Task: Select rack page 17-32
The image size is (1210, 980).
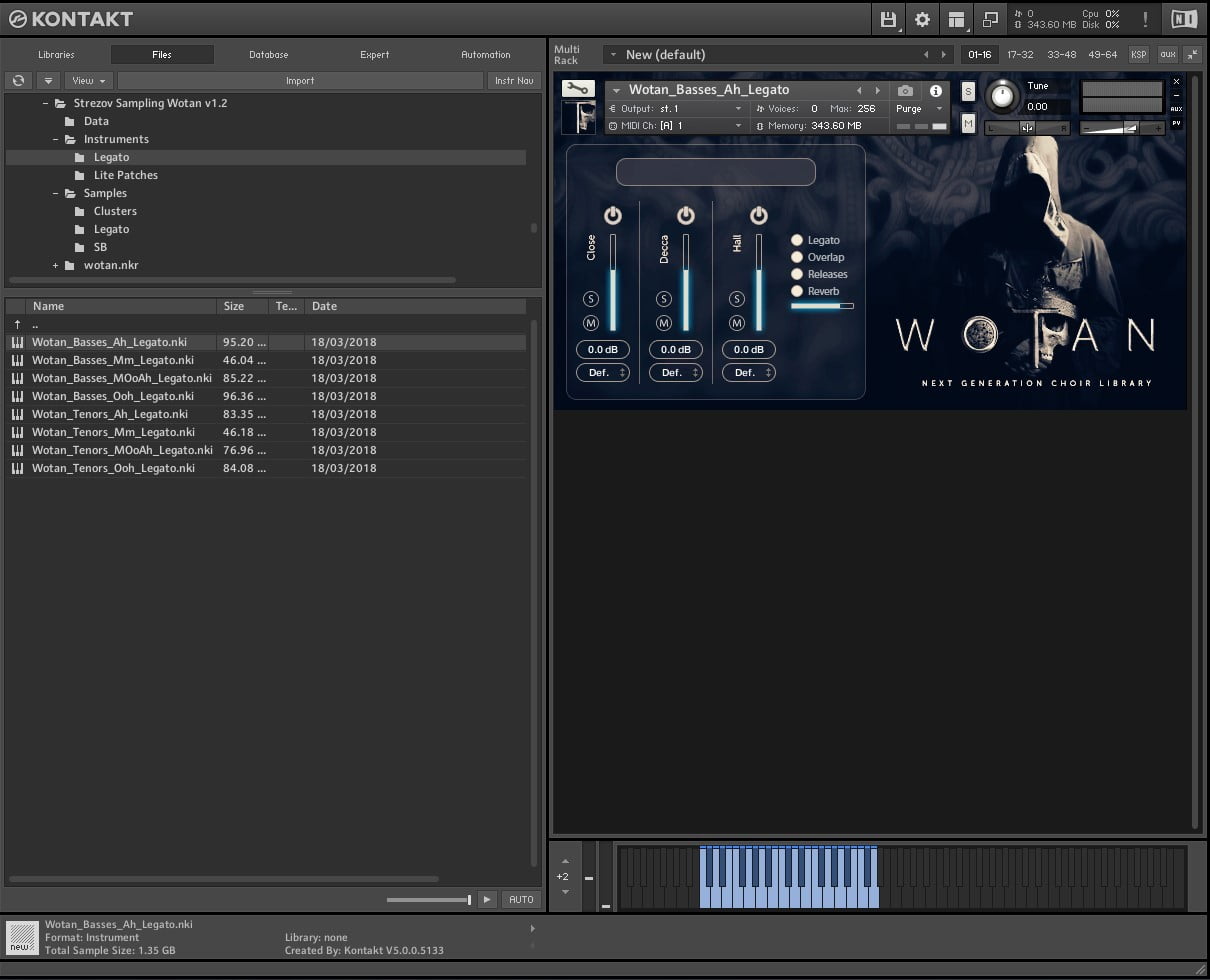Action: pos(1020,54)
